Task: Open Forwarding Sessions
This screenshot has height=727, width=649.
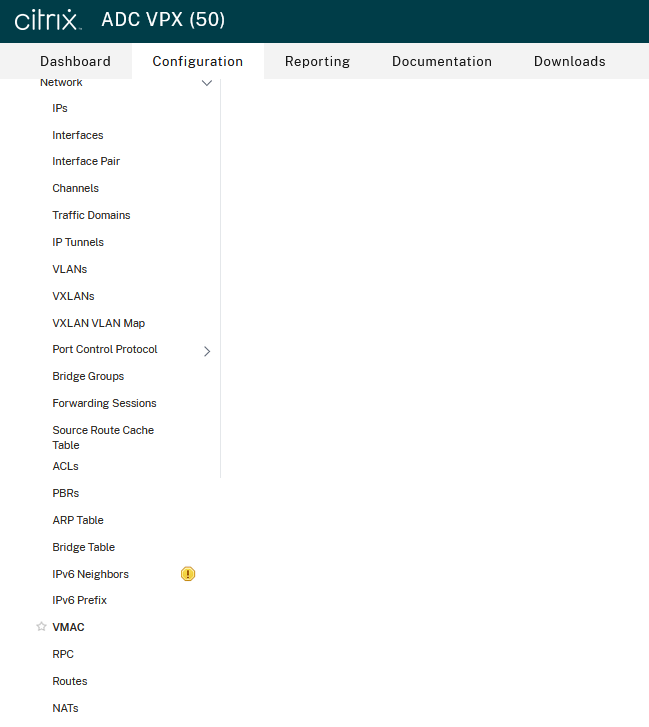Action: 104,403
